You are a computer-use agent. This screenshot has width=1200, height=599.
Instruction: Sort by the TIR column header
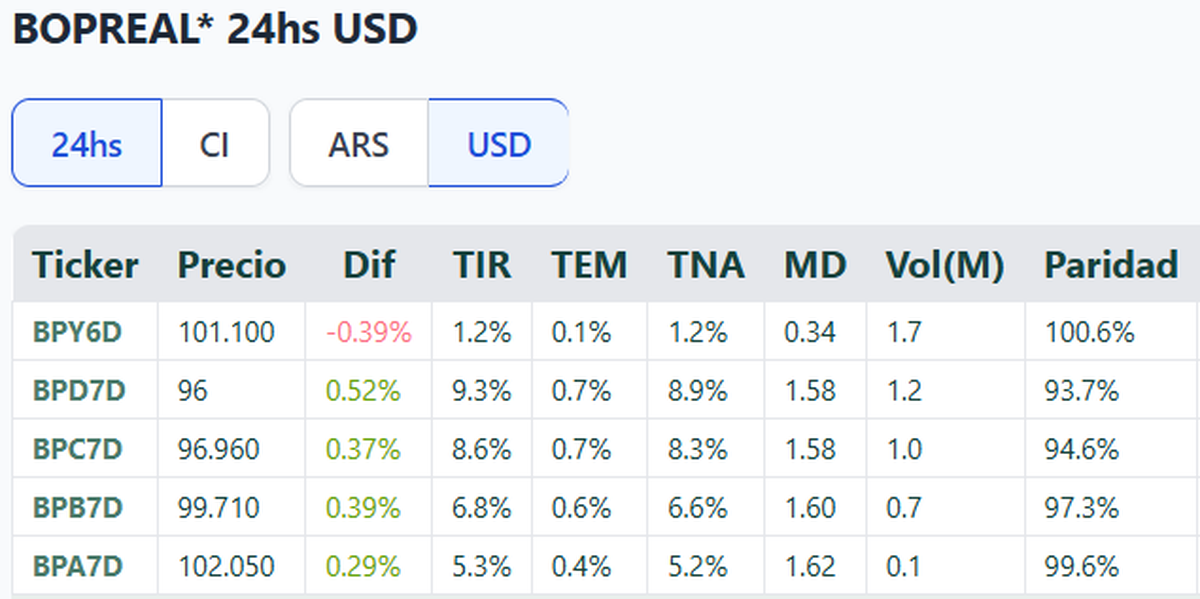coord(481,265)
